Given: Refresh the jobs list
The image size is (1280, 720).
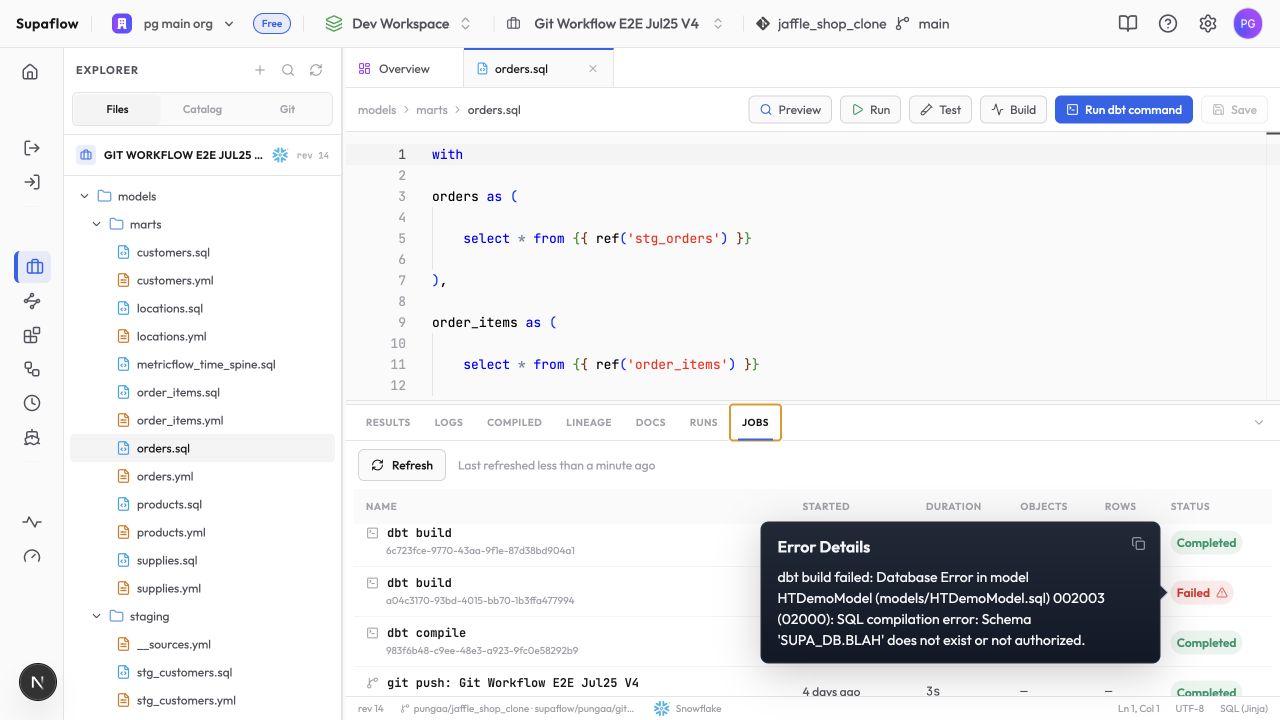Looking at the screenshot, I should click(x=402, y=465).
